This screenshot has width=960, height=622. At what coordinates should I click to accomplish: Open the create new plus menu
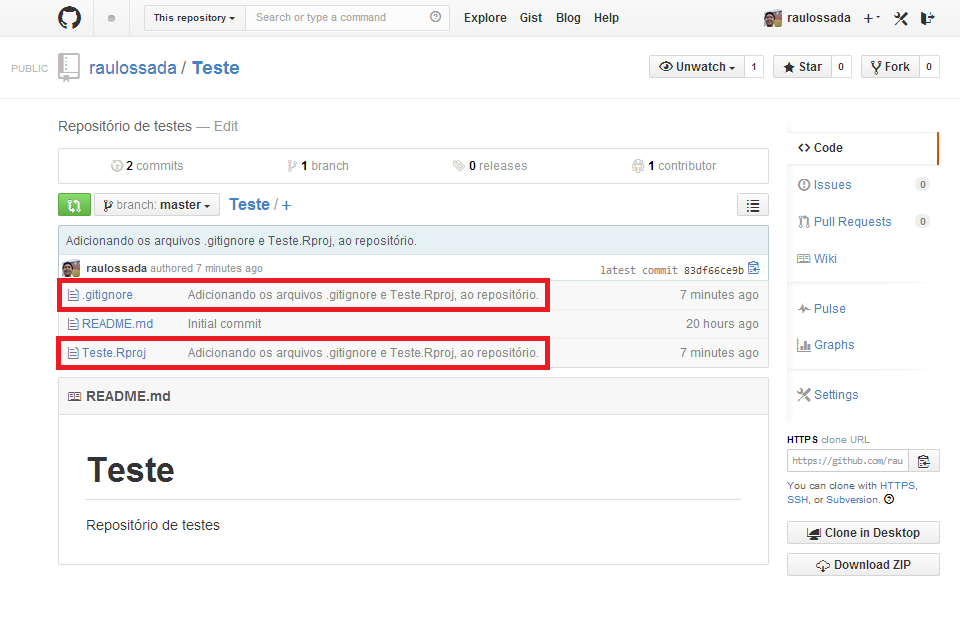click(871, 18)
